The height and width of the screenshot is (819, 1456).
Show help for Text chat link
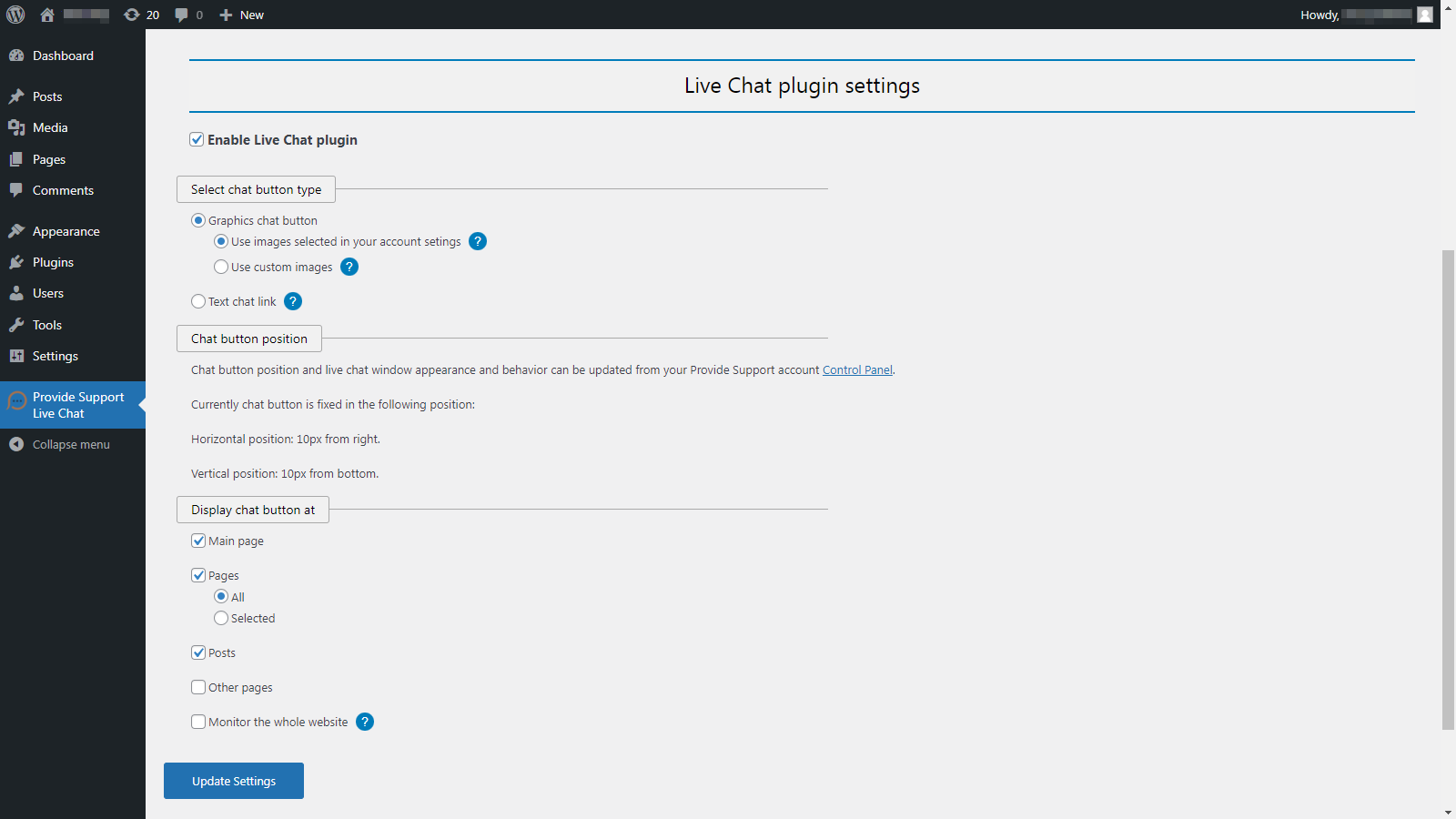(293, 301)
